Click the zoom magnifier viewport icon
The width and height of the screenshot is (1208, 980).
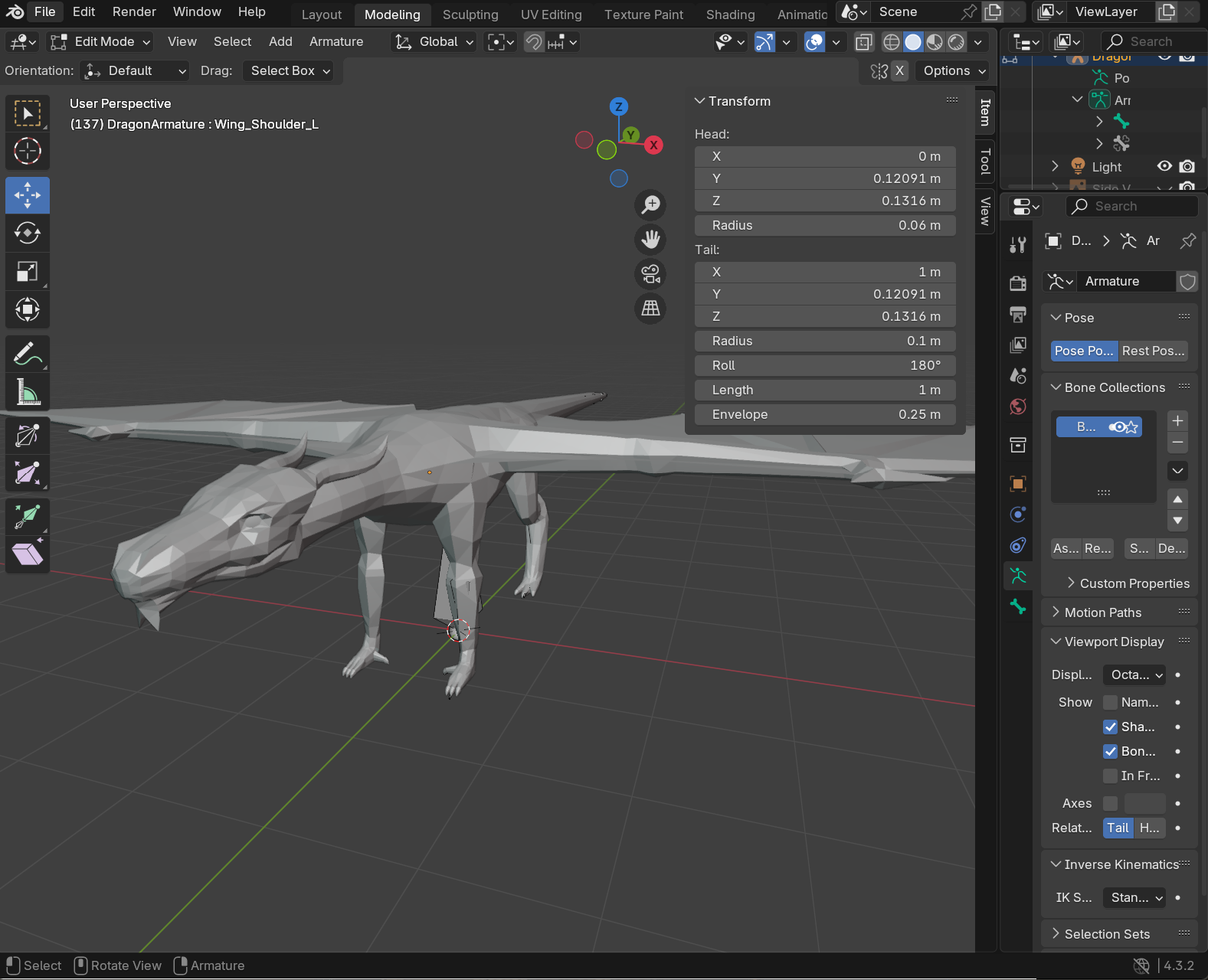pos(650,204)
